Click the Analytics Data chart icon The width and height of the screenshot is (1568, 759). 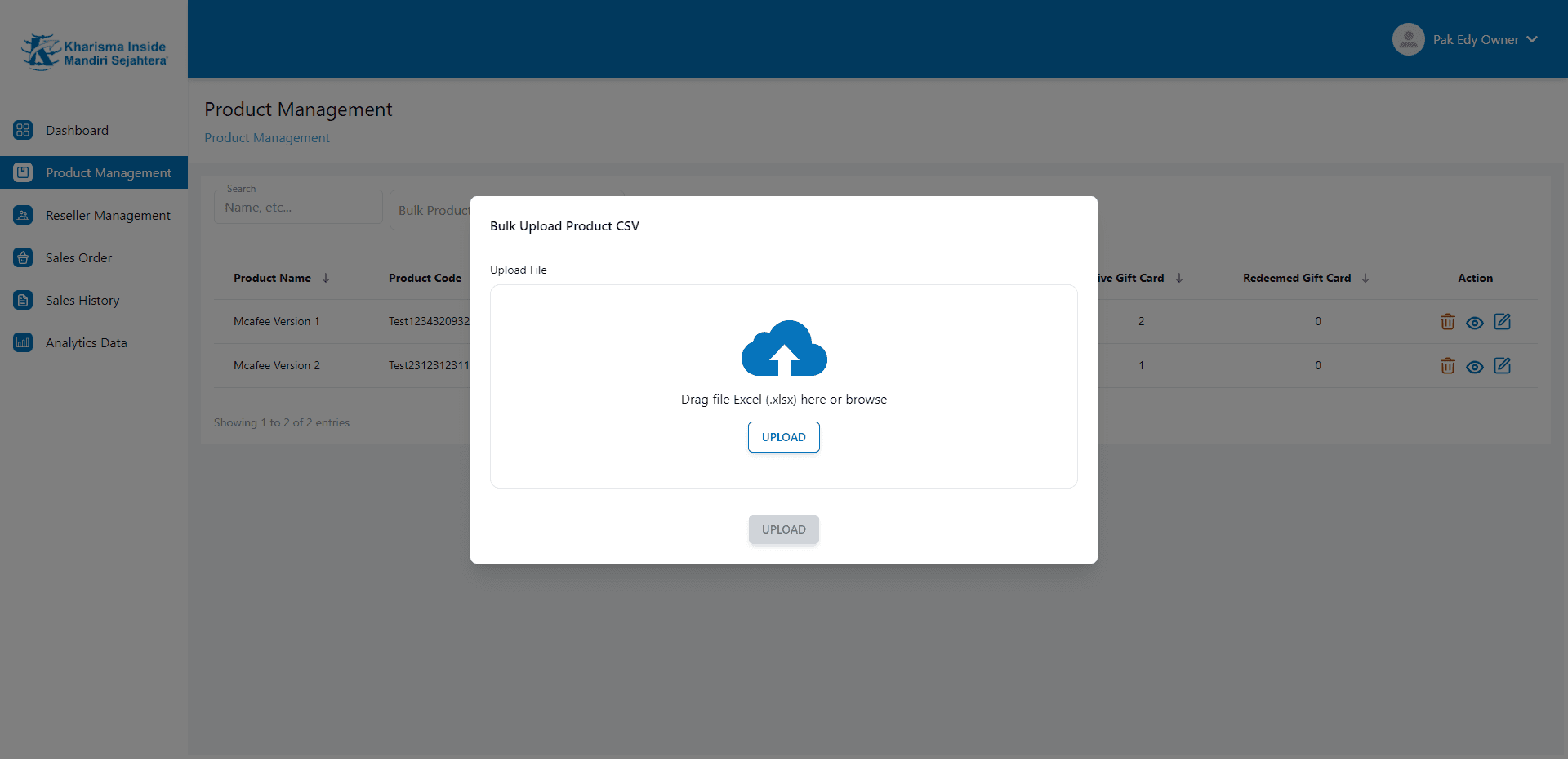(23, 342)
